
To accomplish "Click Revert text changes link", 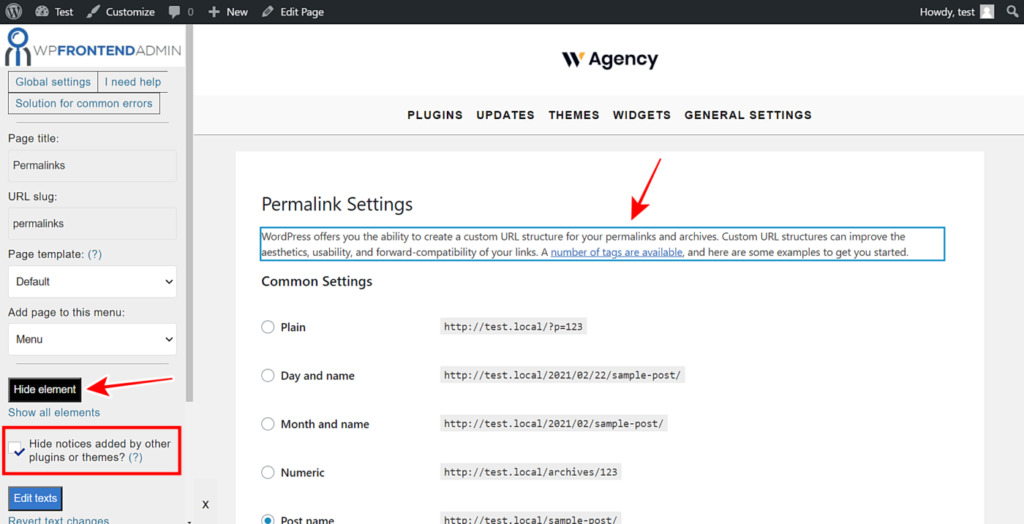I will pyautogui.click(x=58, y=521).
